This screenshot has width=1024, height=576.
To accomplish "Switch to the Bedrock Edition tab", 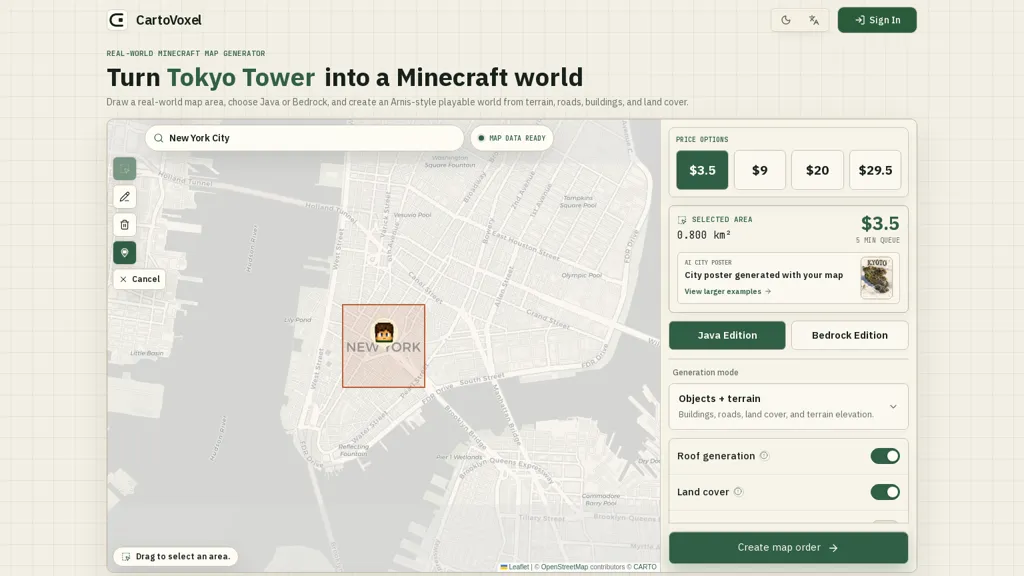I will [x=850, y=335].
